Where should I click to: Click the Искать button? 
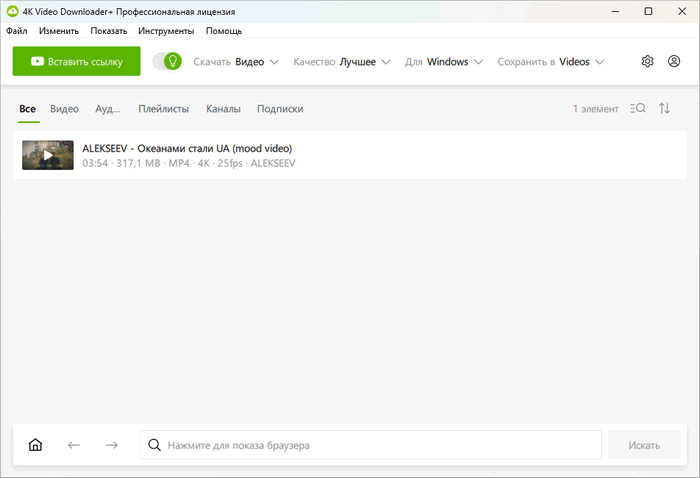pyautogui.click(x=644, y=445)
